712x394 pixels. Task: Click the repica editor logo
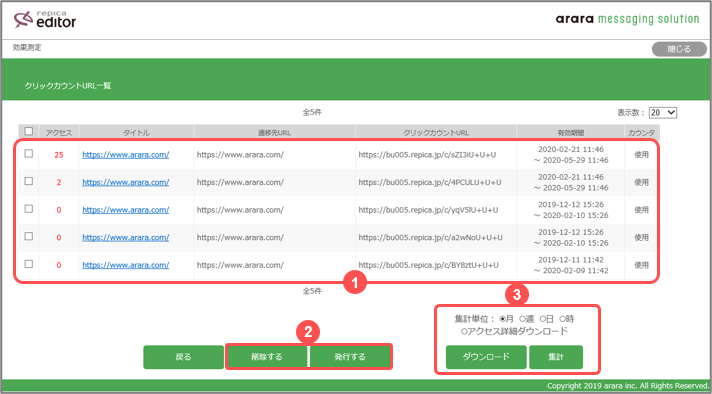point(44,19)
